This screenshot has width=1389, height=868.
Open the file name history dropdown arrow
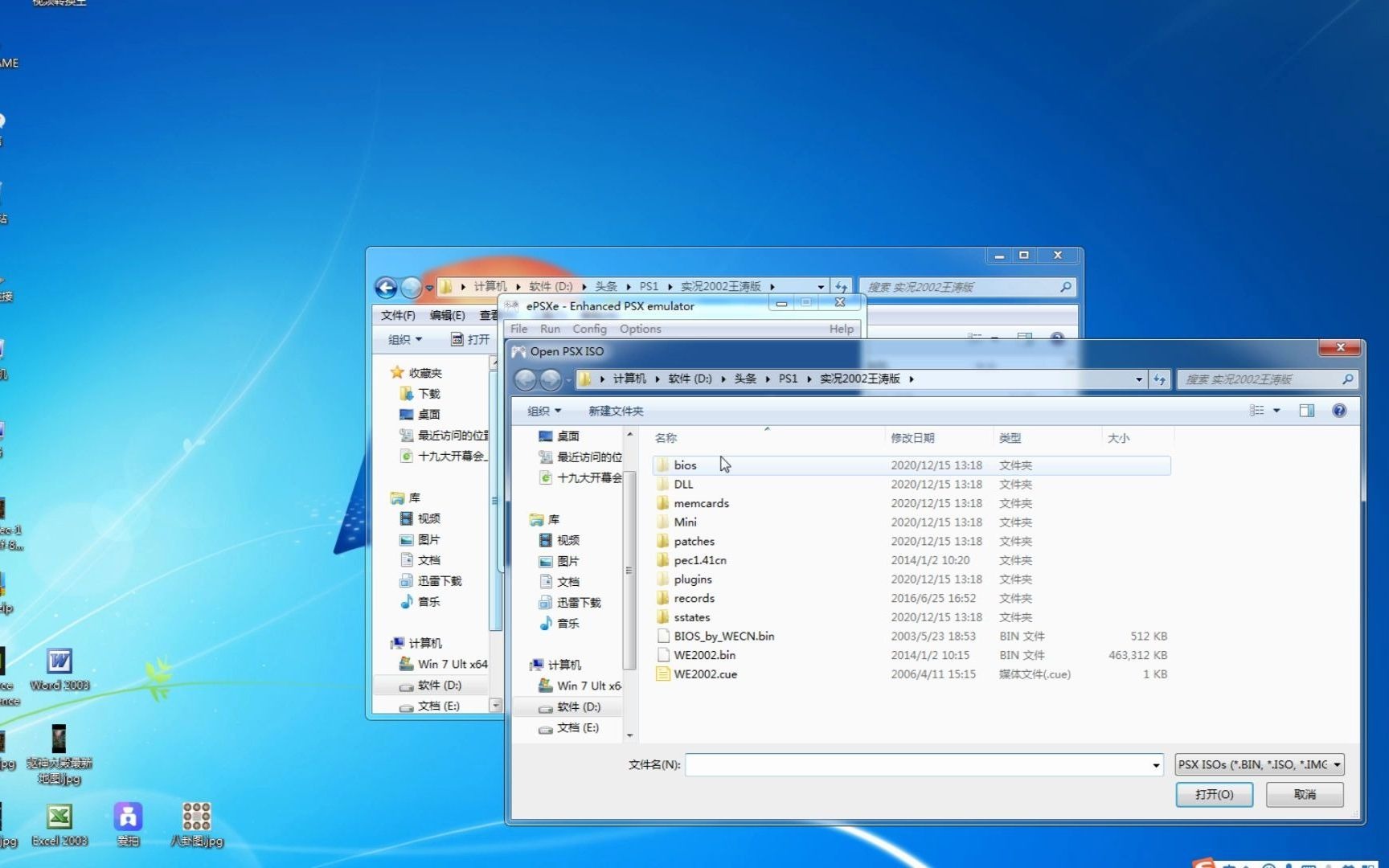pos(1156,765)
